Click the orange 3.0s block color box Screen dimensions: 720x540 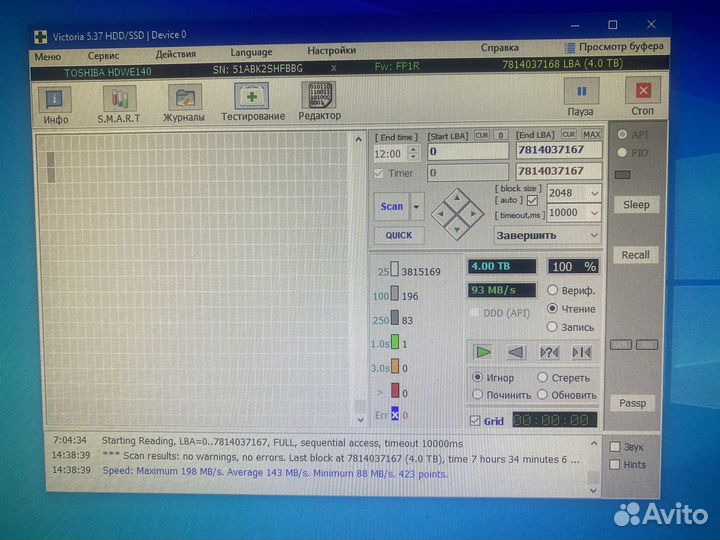tap(395, 366)
